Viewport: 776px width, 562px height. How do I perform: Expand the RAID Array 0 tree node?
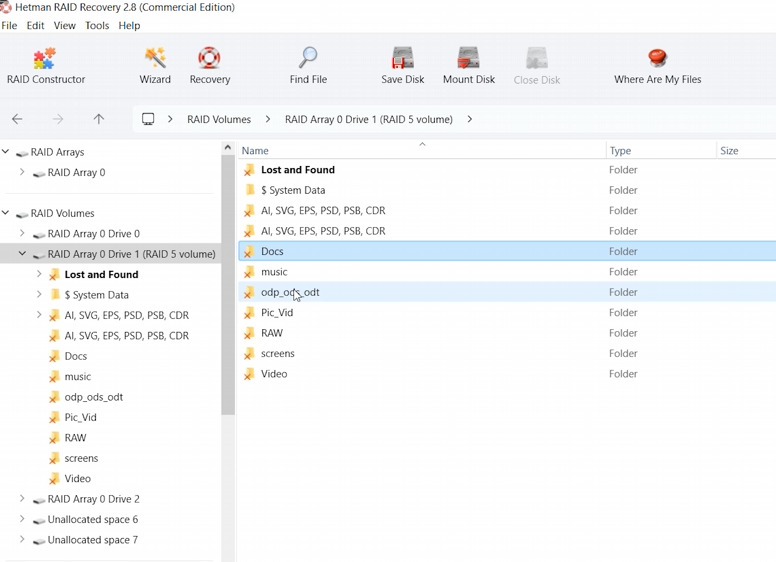(x=22, y=172)
